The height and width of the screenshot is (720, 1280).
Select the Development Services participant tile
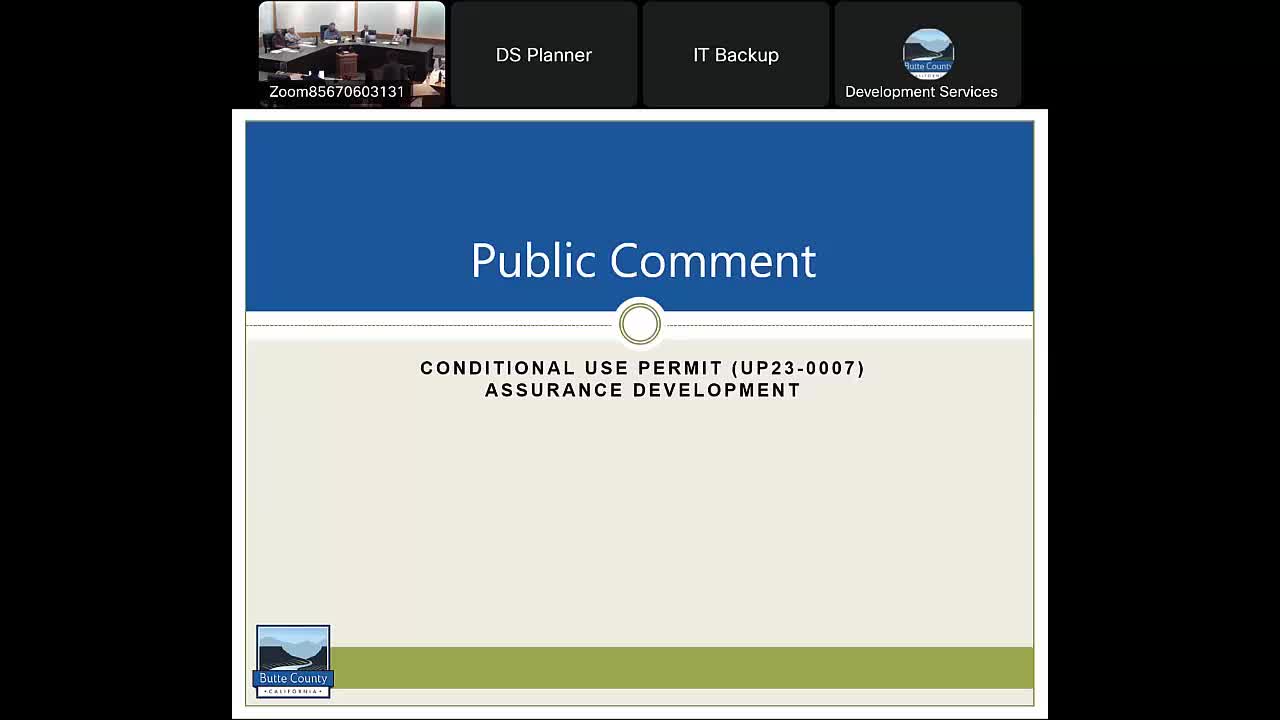[928, 54]
